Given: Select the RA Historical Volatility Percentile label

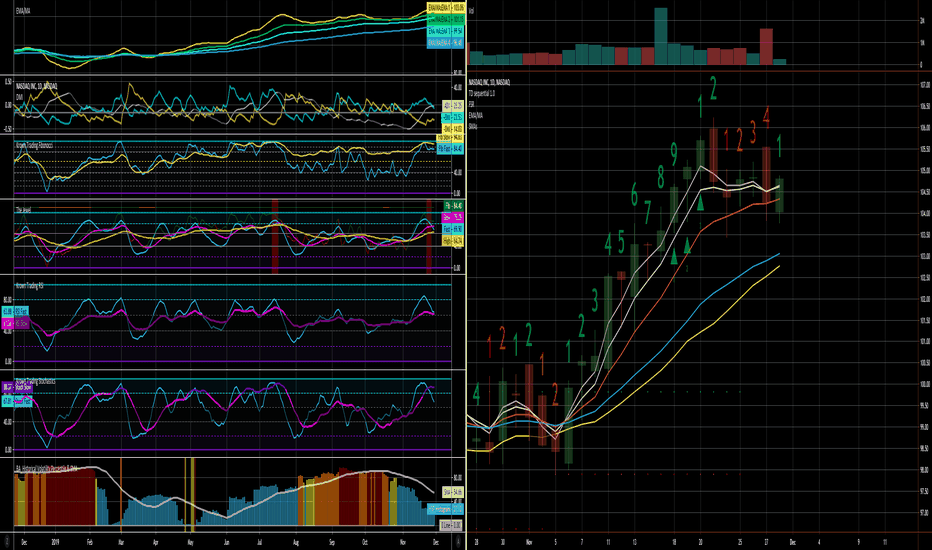Looking at the screenshot, I should coord(46,469).
